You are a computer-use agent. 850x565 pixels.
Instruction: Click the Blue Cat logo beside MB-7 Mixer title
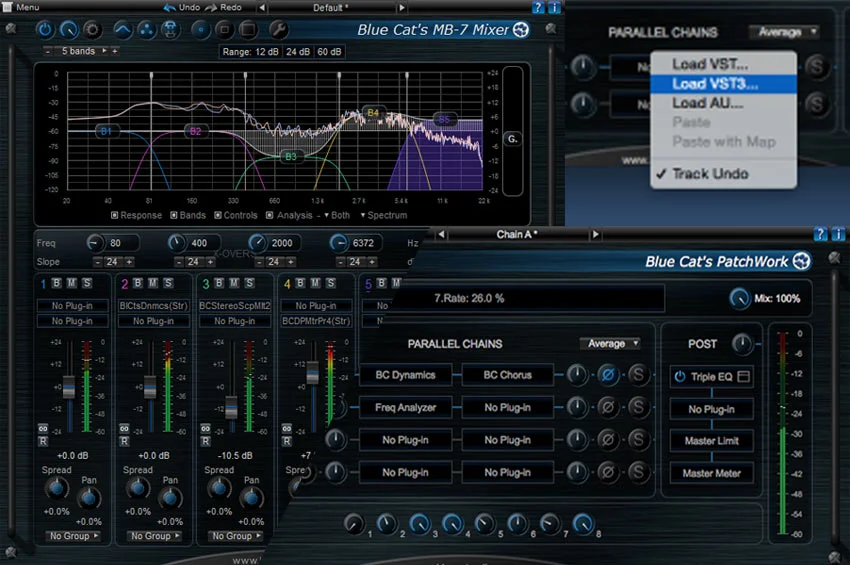[x=521, y=29]
